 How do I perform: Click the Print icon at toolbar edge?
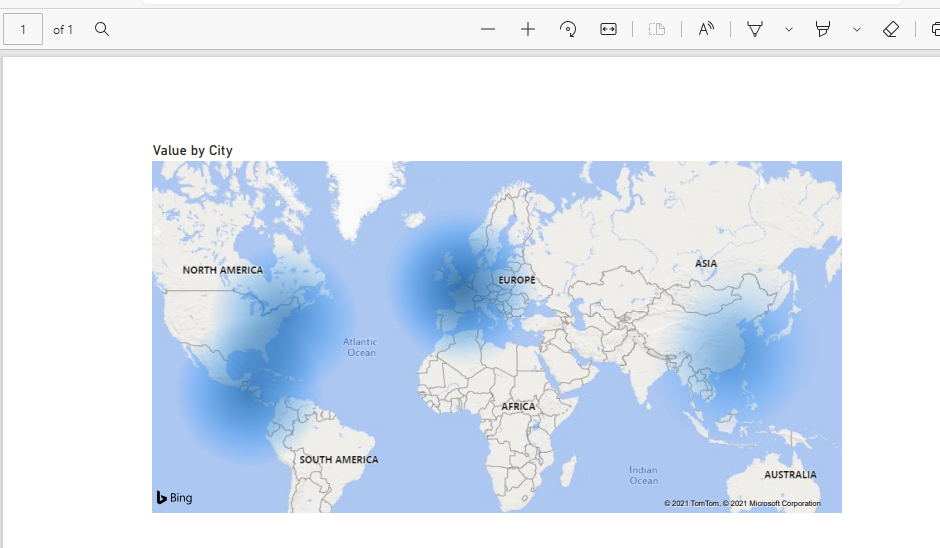click(x=936, y=29)
